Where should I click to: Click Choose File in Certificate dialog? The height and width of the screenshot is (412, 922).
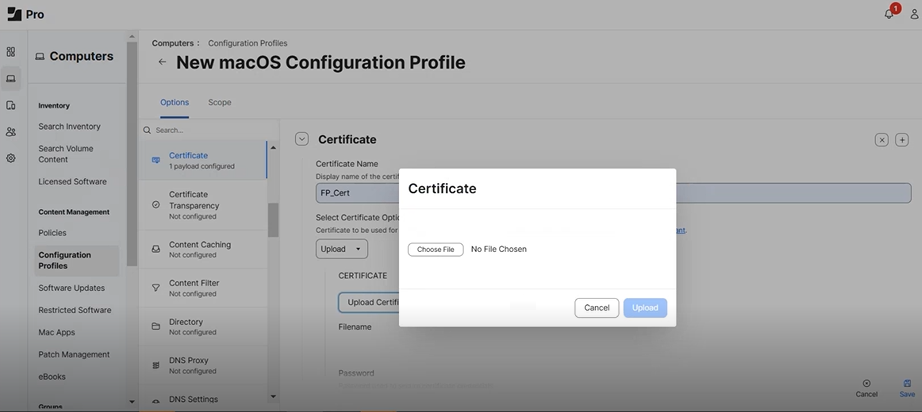435,249
